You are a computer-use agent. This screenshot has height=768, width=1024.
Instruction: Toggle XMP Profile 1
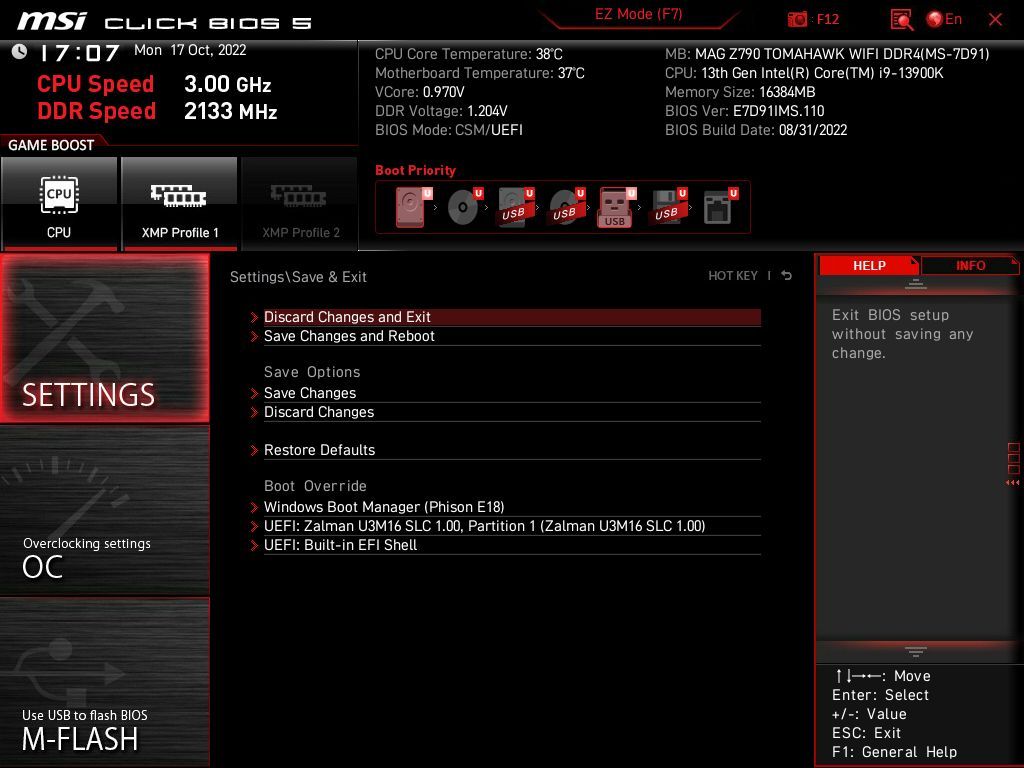click(180, 203)
